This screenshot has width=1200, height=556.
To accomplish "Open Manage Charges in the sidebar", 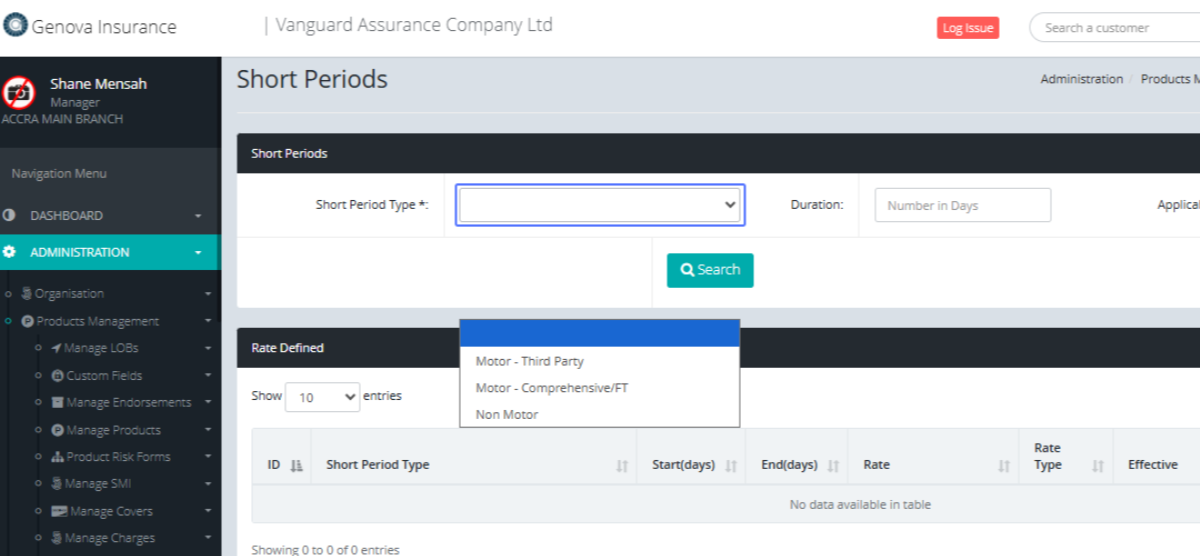I will (109, 539).
